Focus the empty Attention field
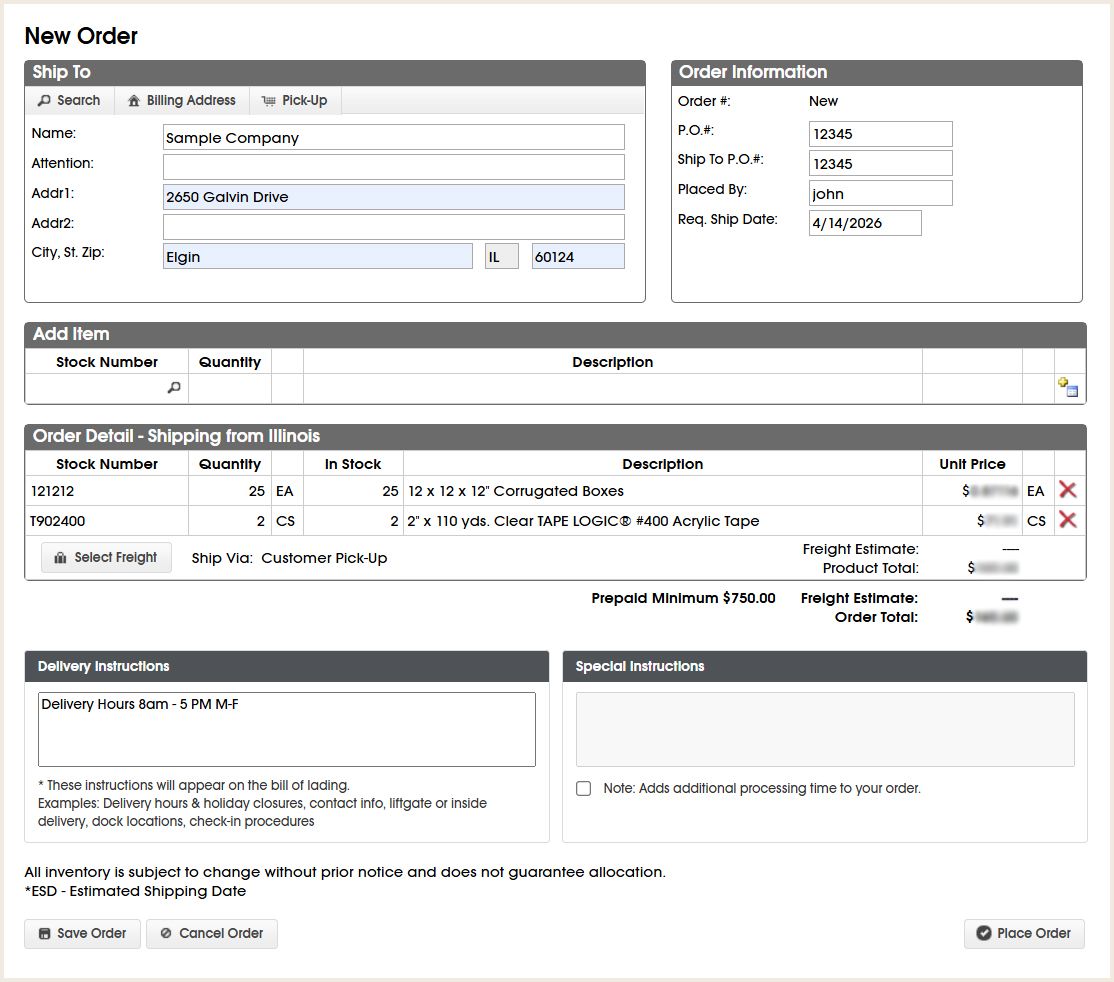 (x=394, y=167)
